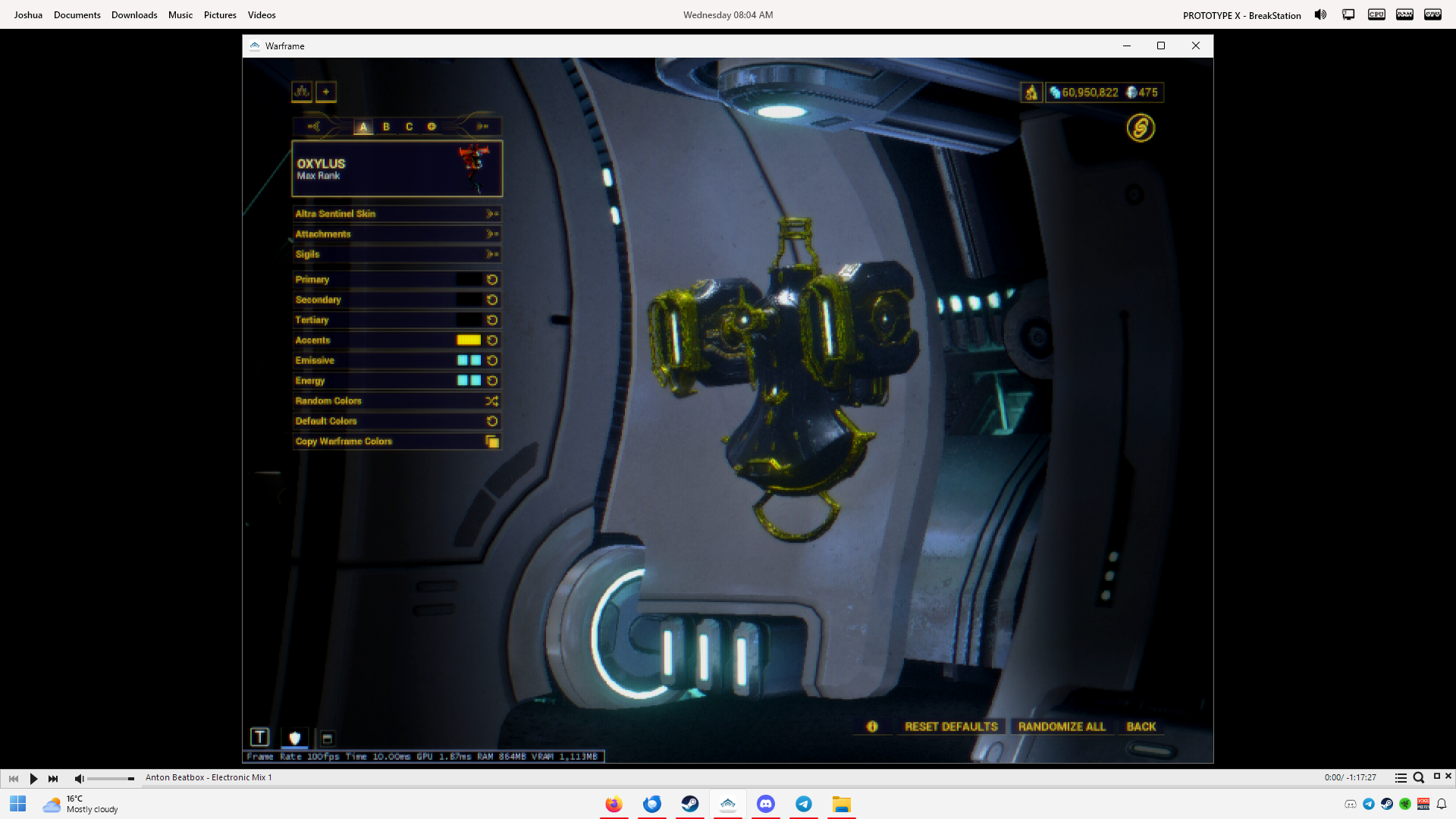
Task: Click BACK in the Warframe screen
Action: tap(1141, 726)
